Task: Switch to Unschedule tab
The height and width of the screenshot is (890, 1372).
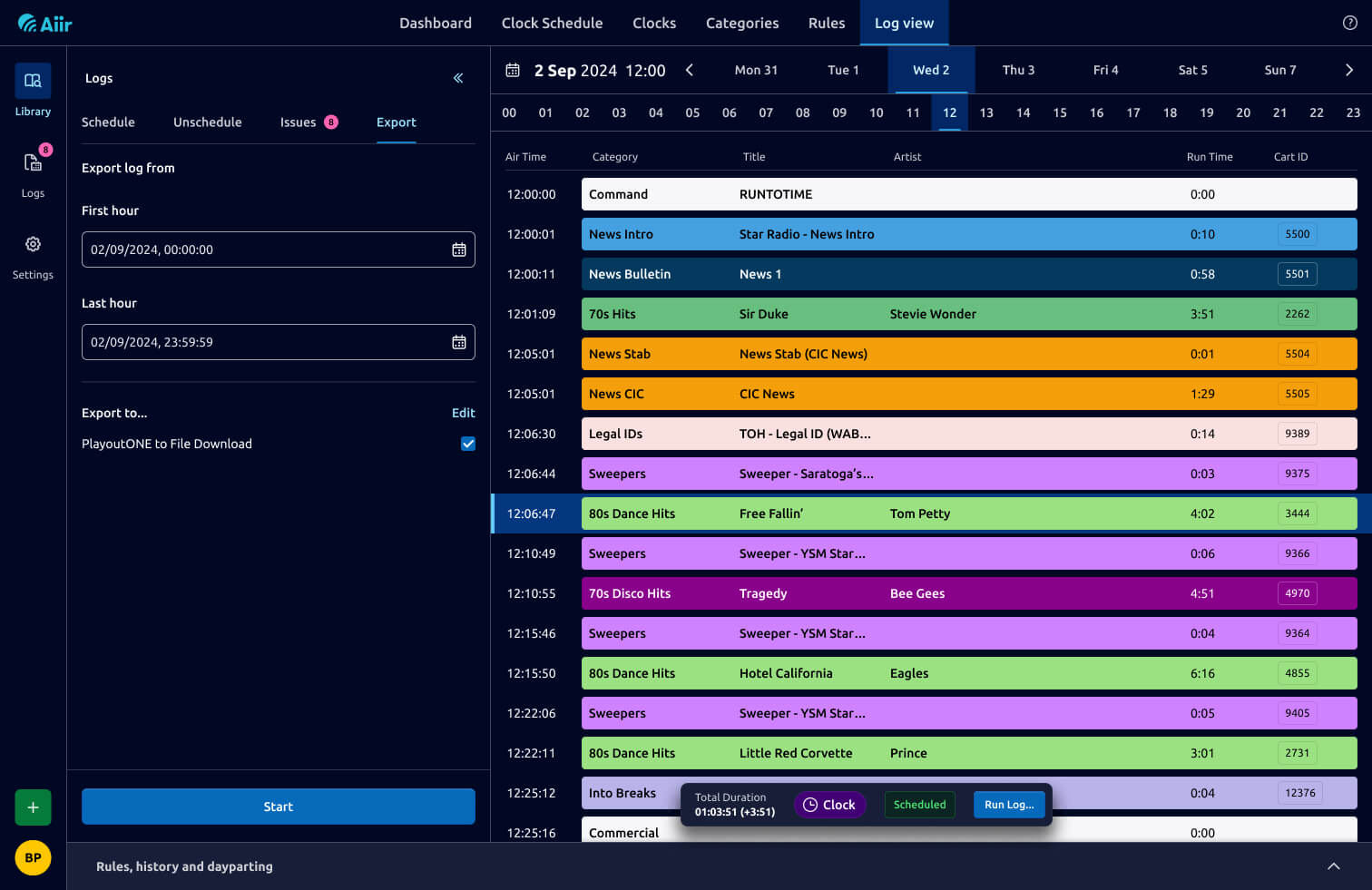Action: pyautogui.click(x=208, y=122)
